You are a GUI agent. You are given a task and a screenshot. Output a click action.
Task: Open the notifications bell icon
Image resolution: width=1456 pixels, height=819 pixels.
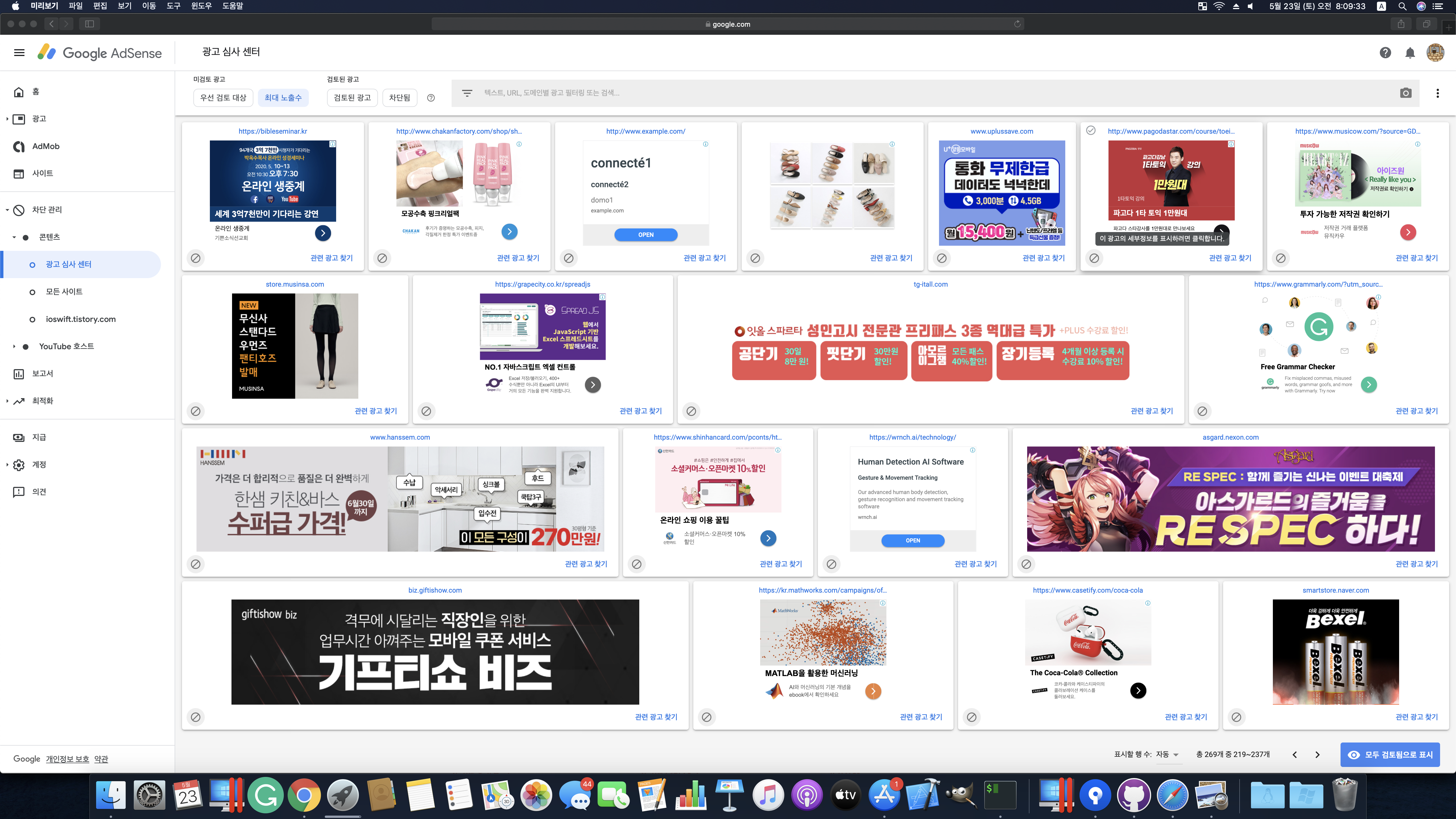pyautogui.click(x=1410, y=53)
